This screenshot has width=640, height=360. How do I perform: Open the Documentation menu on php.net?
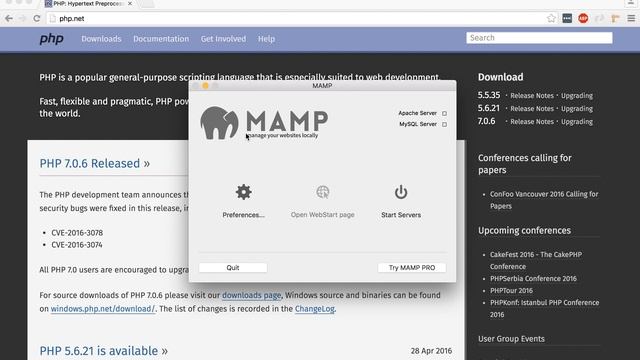(161, 39)
